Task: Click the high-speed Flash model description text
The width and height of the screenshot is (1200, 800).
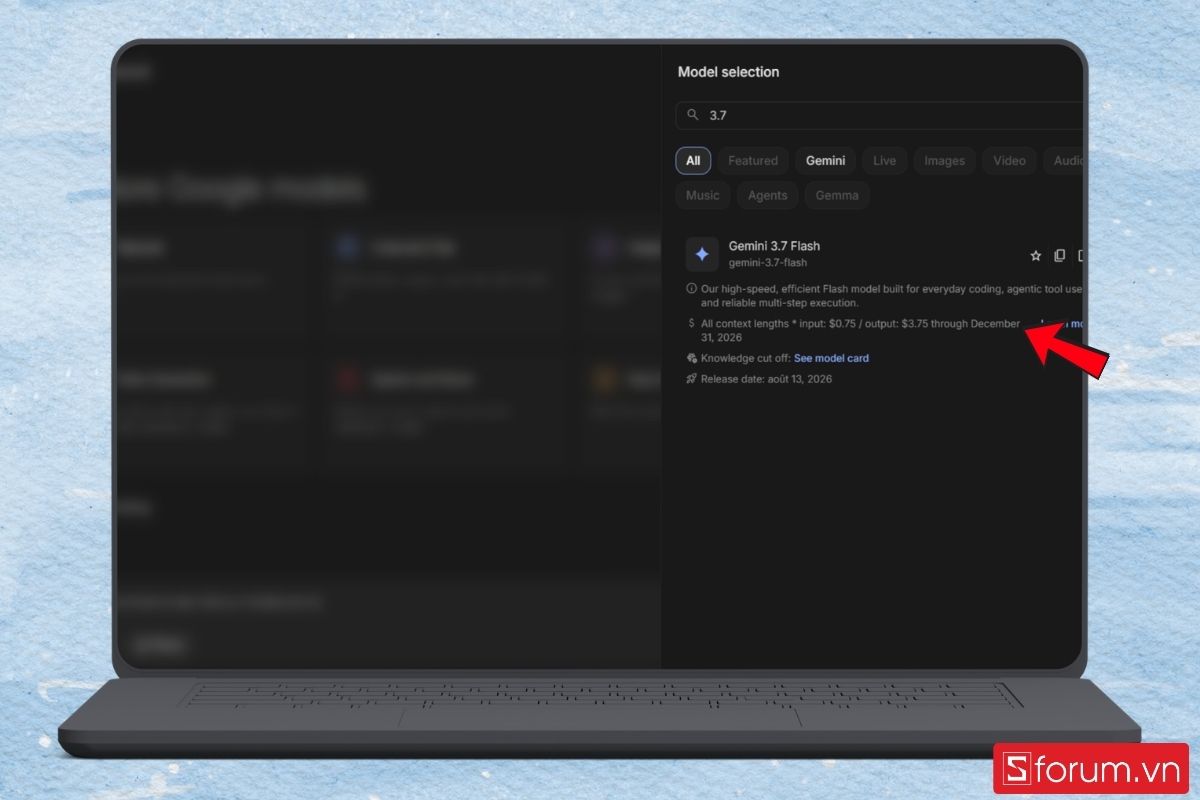Action: (891, 295)
